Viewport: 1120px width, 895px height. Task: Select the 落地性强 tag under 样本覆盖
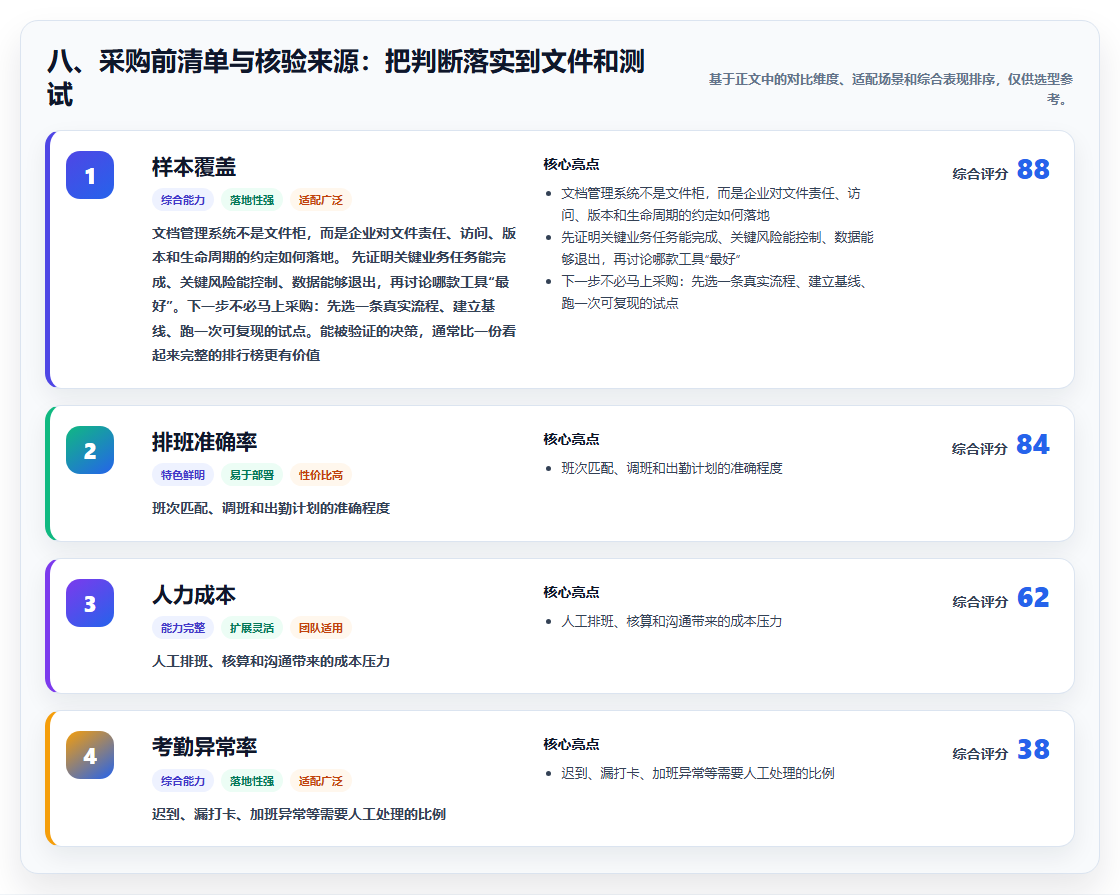(251, 200)
